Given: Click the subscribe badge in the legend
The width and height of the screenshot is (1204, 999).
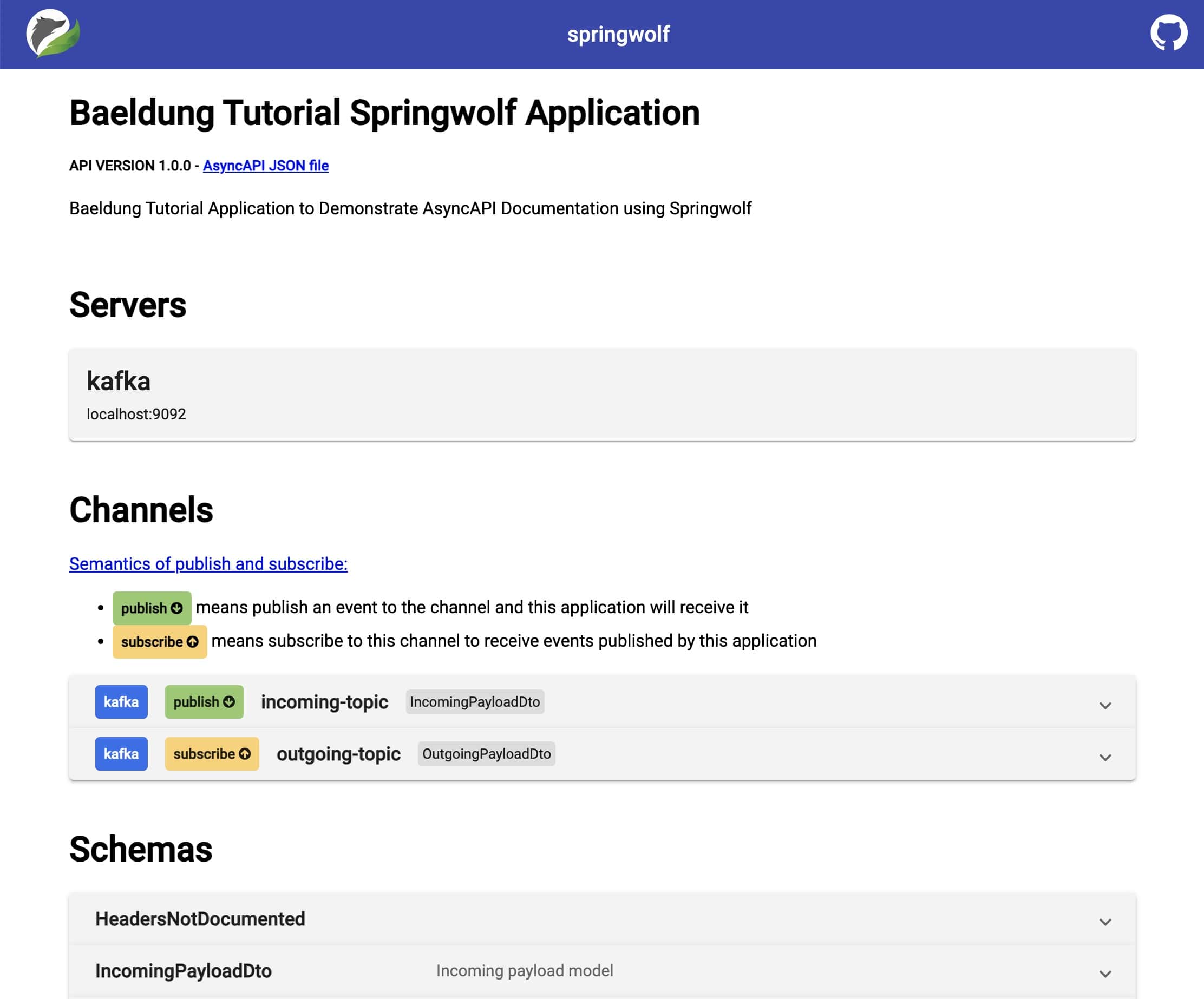Looking at the screenshot, I should (x=159, y=642).
